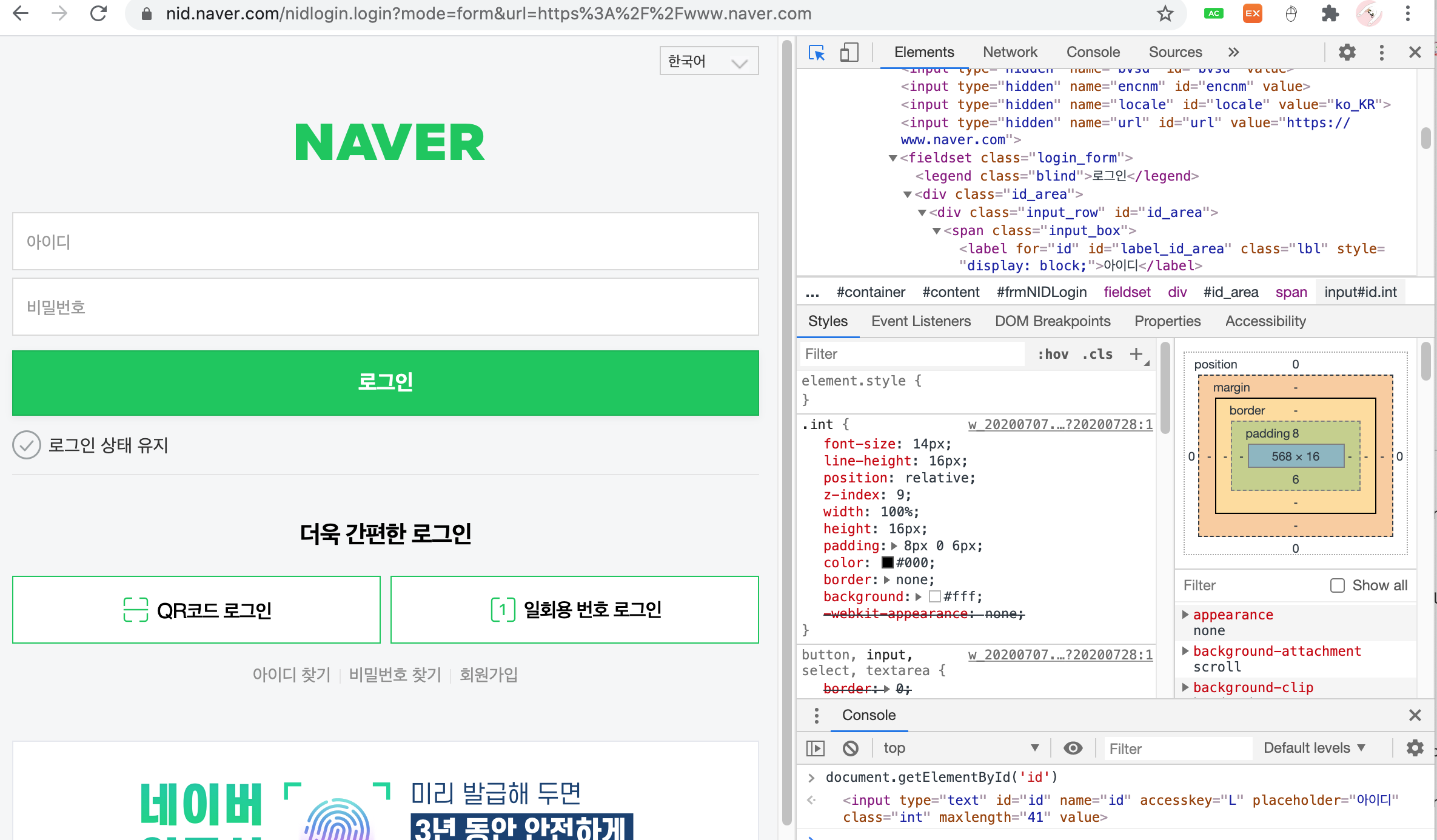Image resolution: width=1437 pixels, height=840 pixels.
Task: Toggle the device toolbar icon
Action: (849, 53)
